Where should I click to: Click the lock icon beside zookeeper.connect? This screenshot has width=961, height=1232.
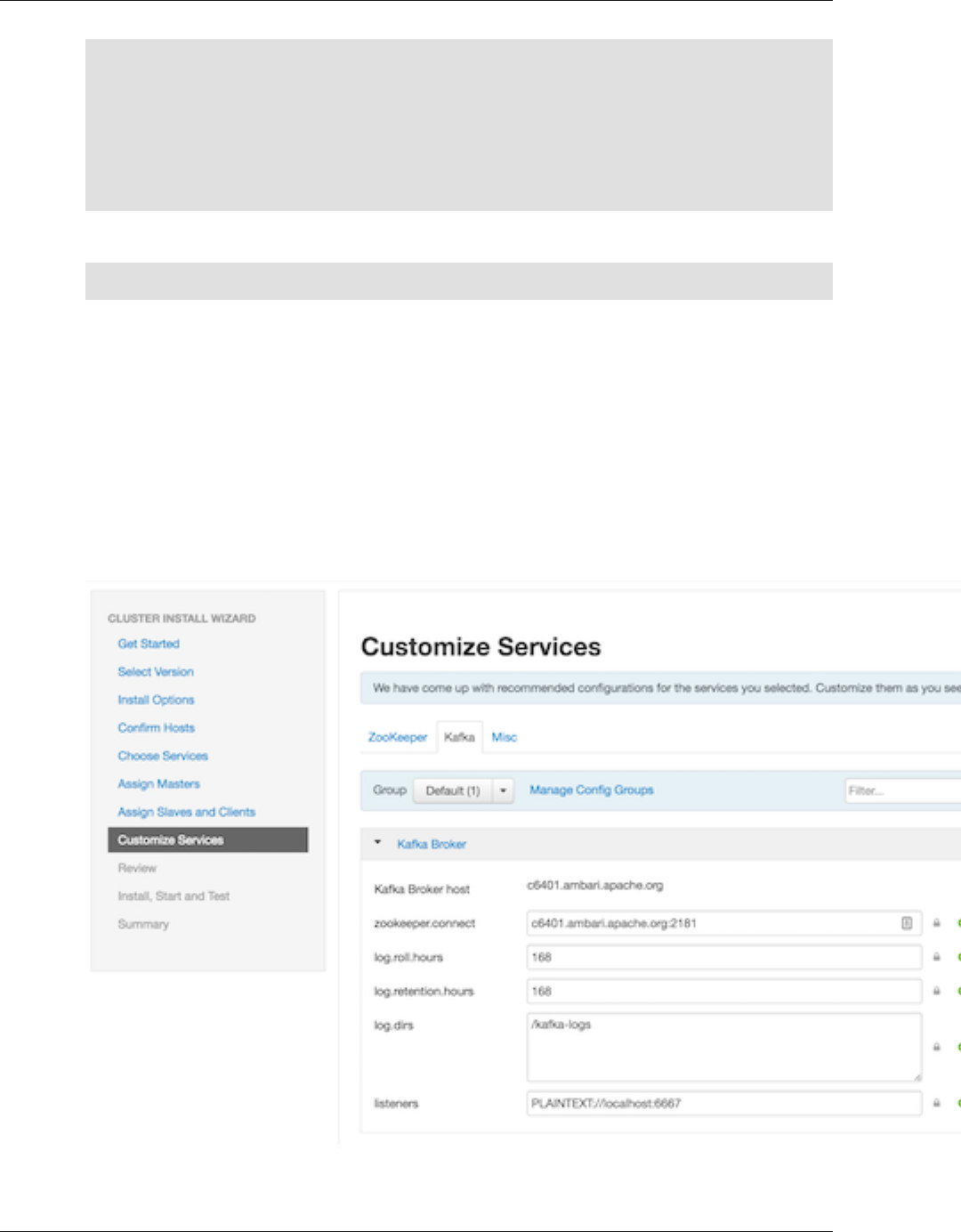point(936,923)
